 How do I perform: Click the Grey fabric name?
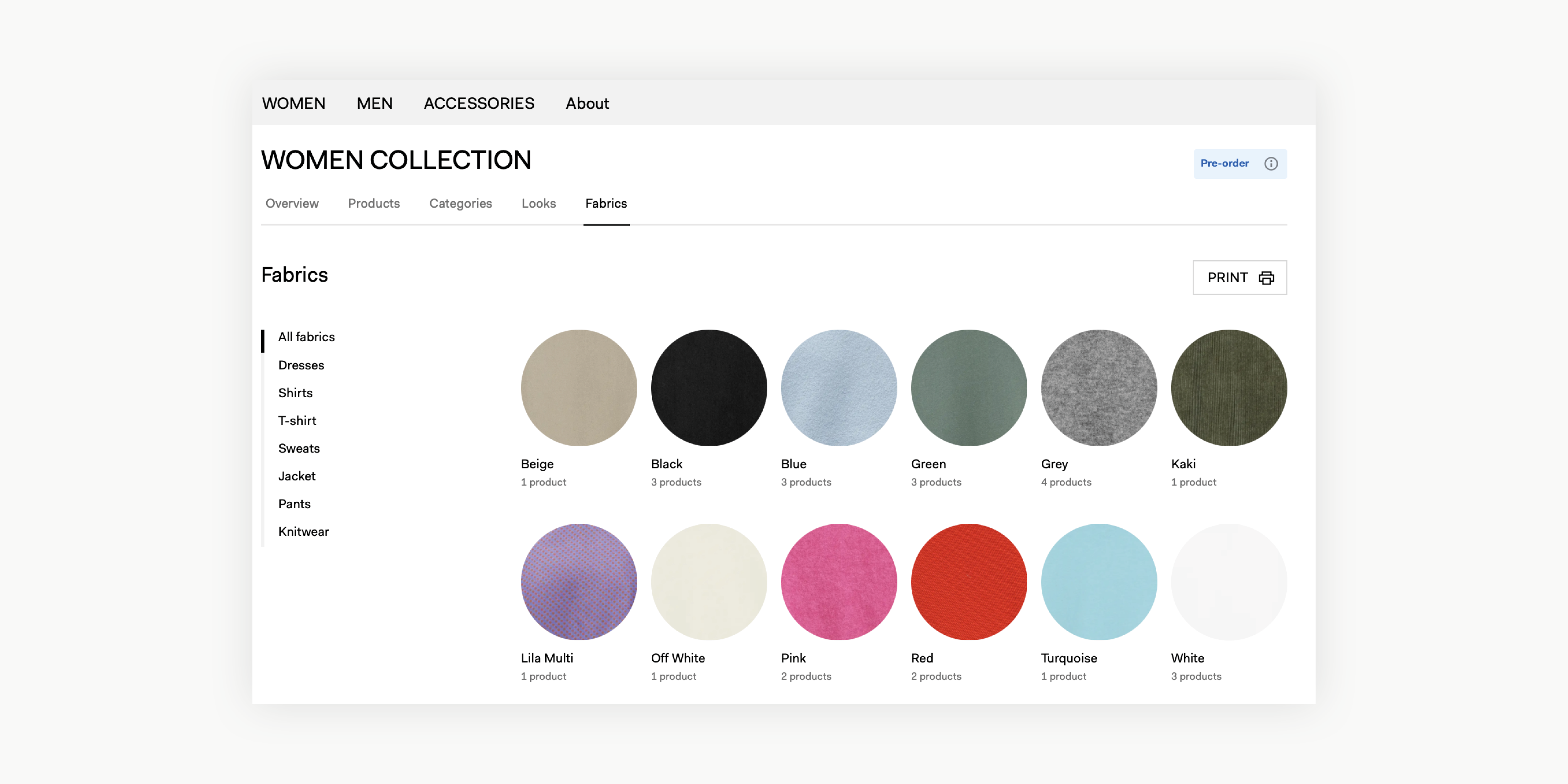(x=1054, y=464)
